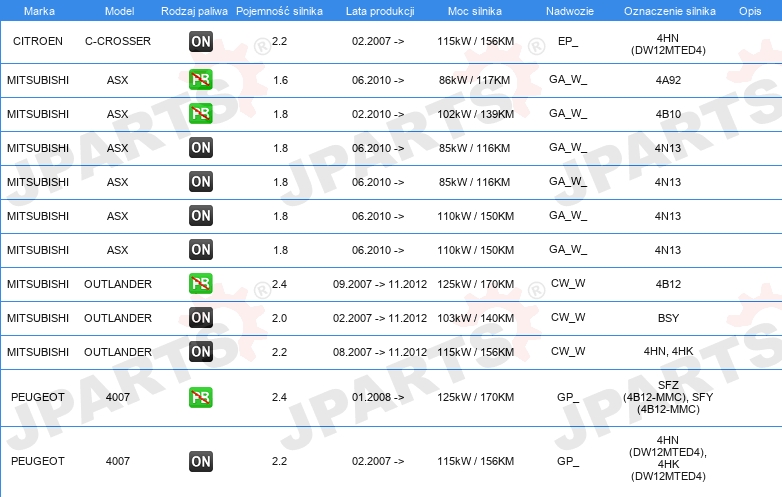Viewport: 782px width, 497px height.
Task: Click the Oznaczenie silnika column header
Action: tap(669, 11)
